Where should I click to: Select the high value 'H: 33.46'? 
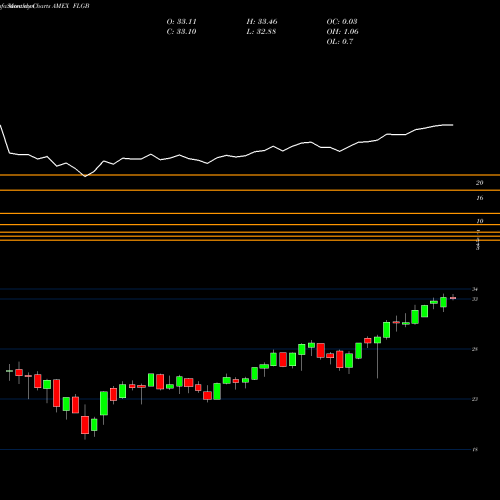[262, 22]
